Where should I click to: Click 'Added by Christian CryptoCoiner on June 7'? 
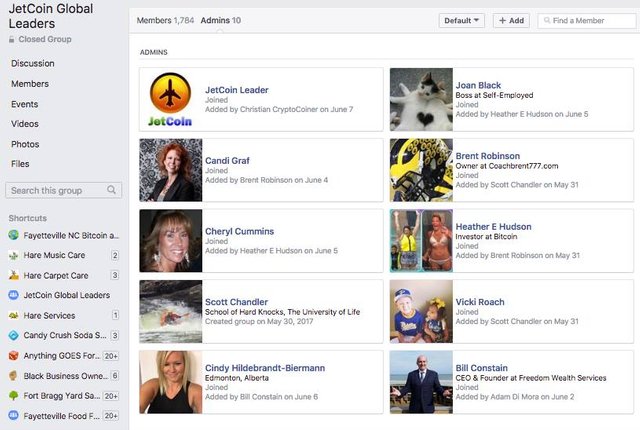pos(279,109)
